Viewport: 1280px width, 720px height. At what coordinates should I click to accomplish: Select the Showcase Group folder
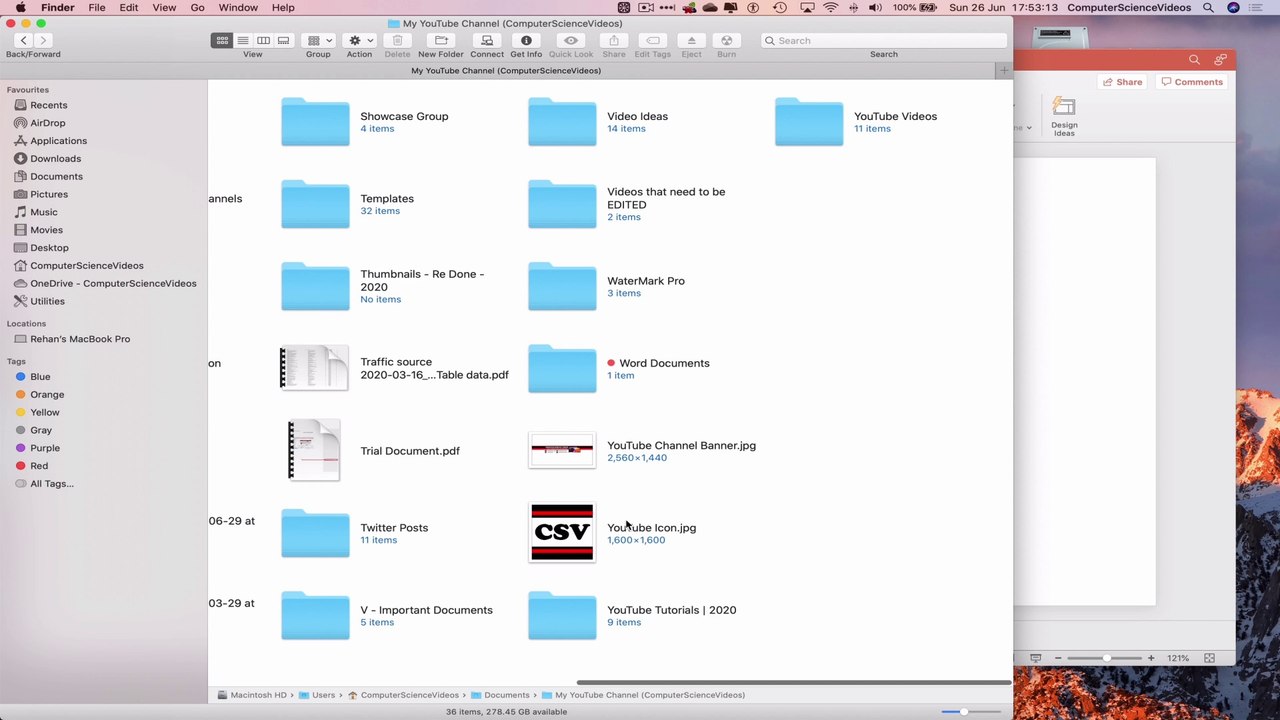(315, 122)
